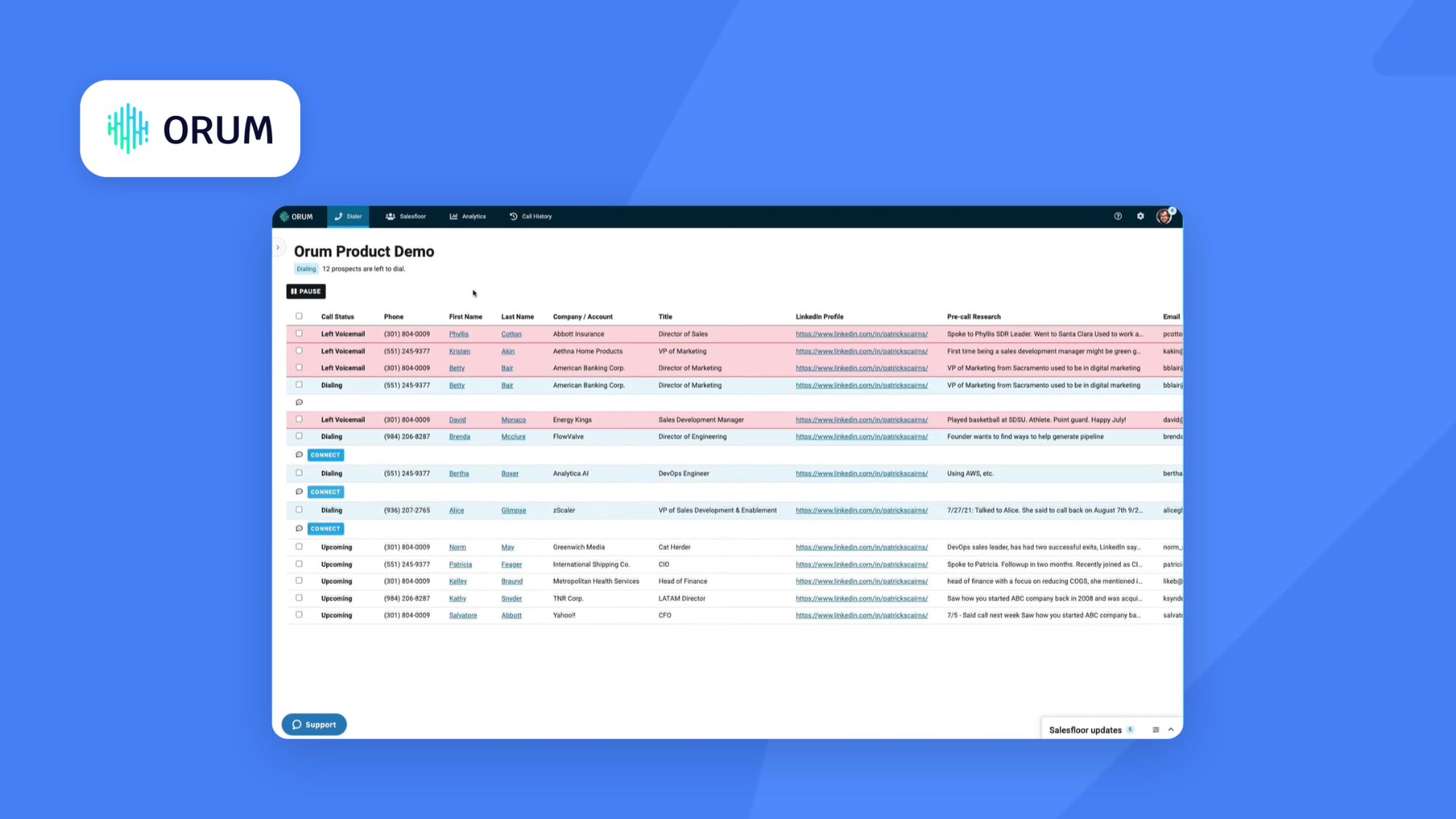This screenshot has width=1456, height=819.
Task: Check the box for Phyllis Cotton's row
Action: click(299, 333)
